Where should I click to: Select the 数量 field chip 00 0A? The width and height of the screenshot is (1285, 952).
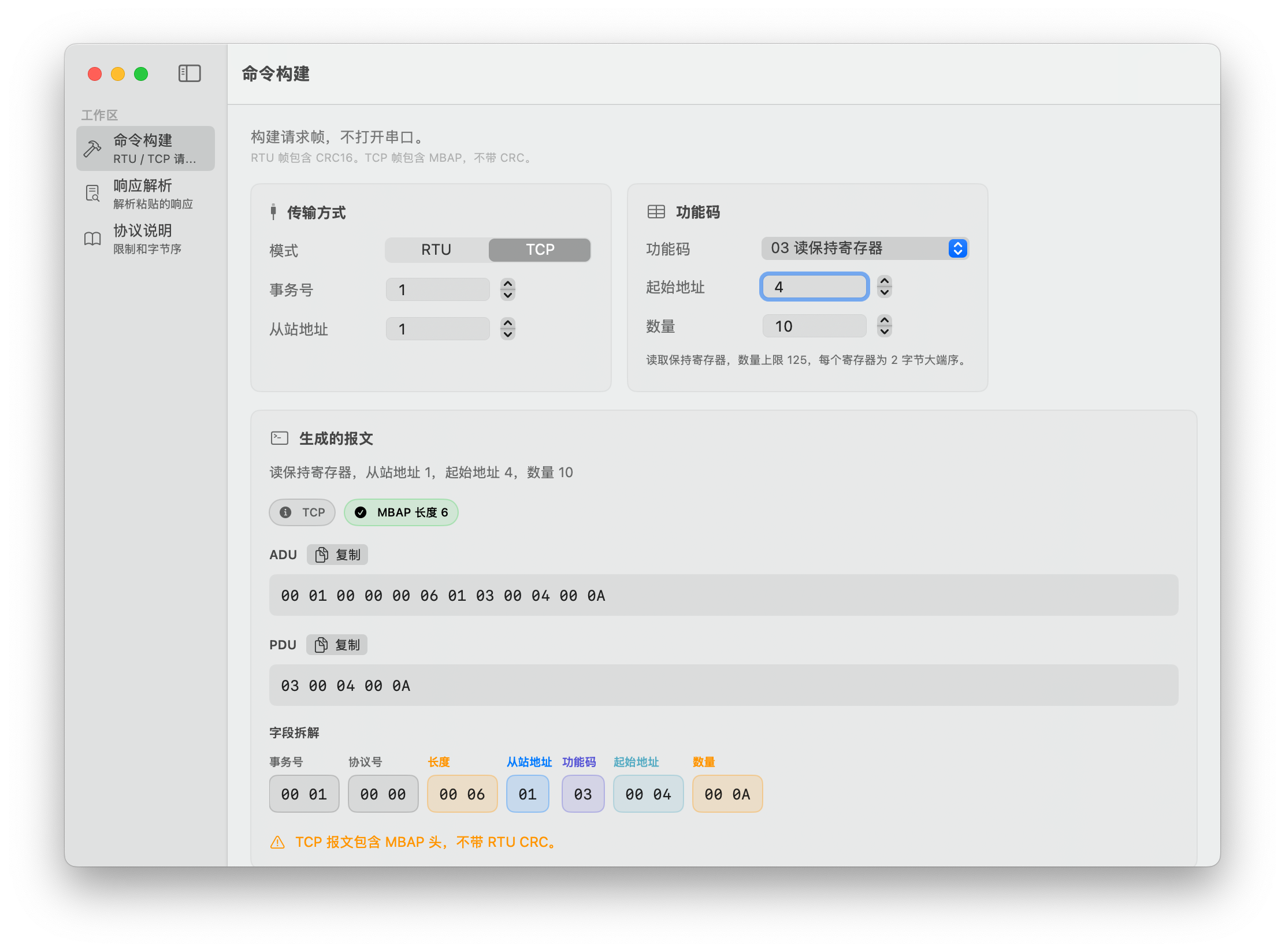click(727, 794)
